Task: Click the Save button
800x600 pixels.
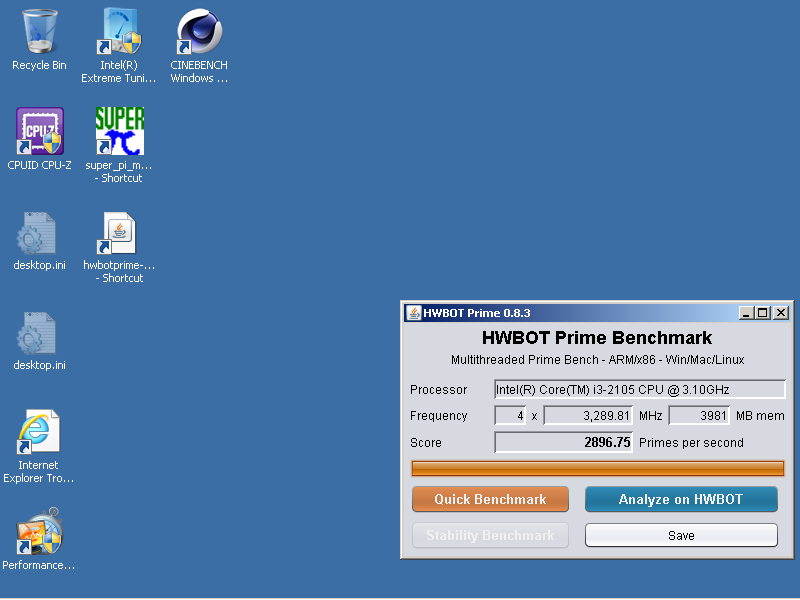Action: [681, 535]
